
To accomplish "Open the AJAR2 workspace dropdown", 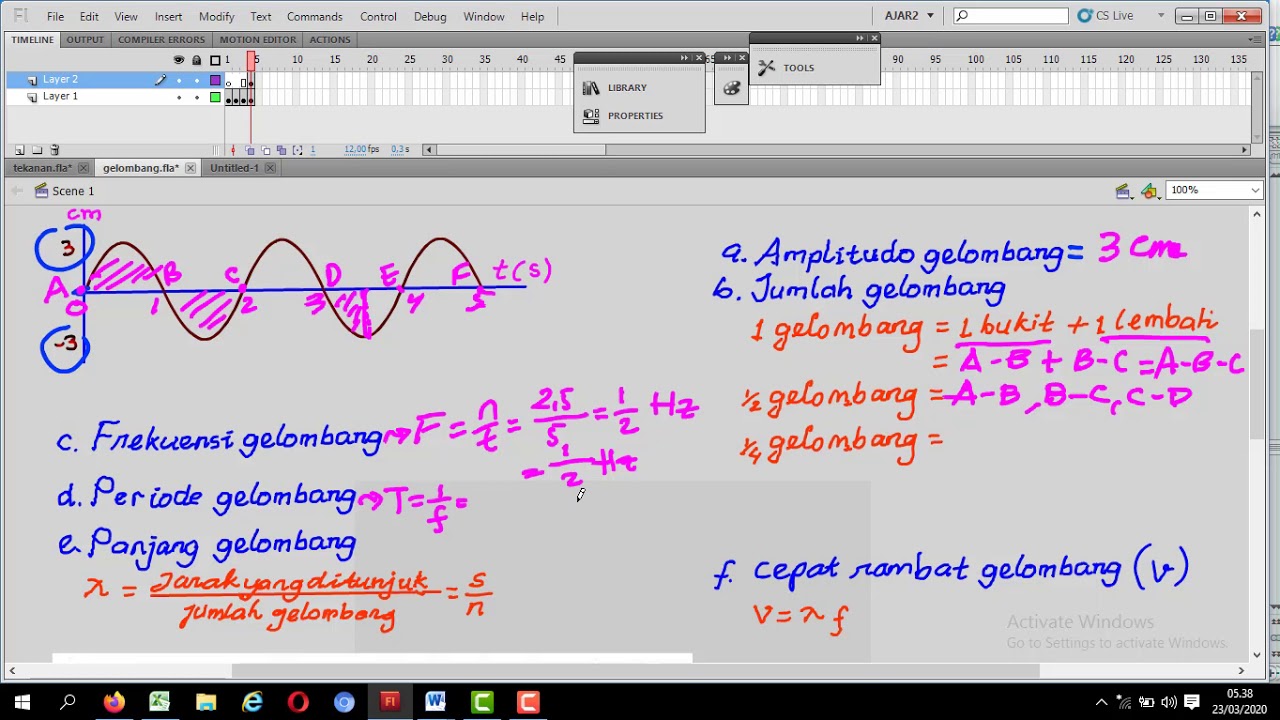I will [908, 16].
